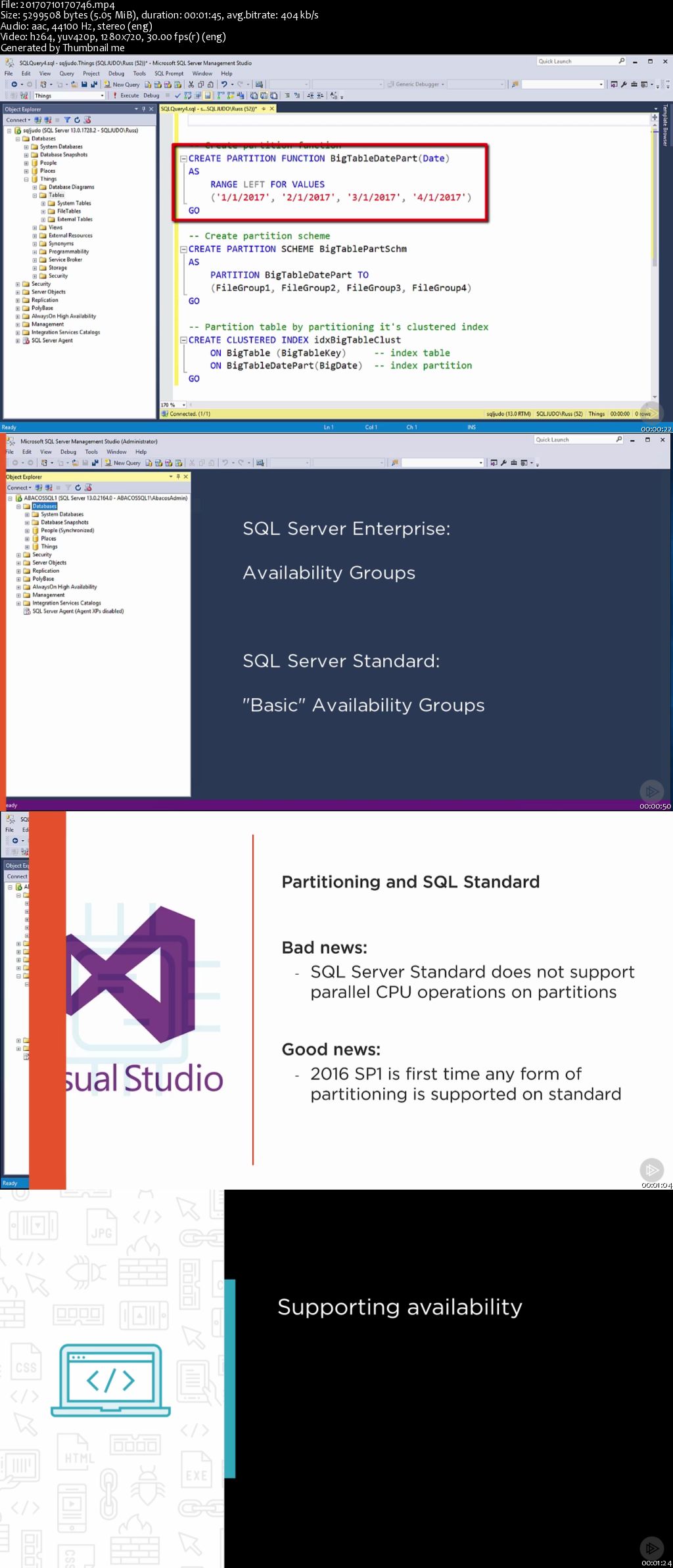Click the Parse checkmark icon in SQL toolbar
Viewport: 673px width, 1568px height.
[x=177, y=95]
